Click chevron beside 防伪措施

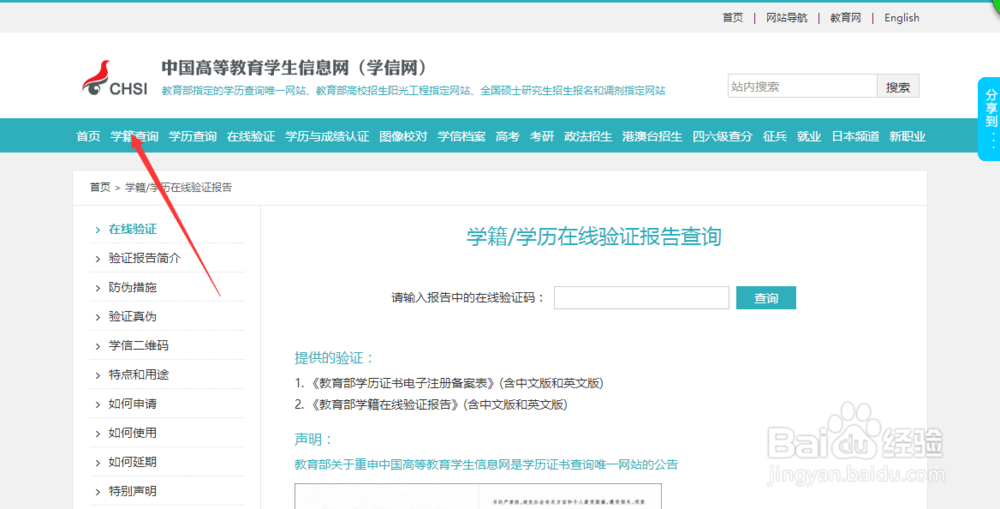(98, 288)
